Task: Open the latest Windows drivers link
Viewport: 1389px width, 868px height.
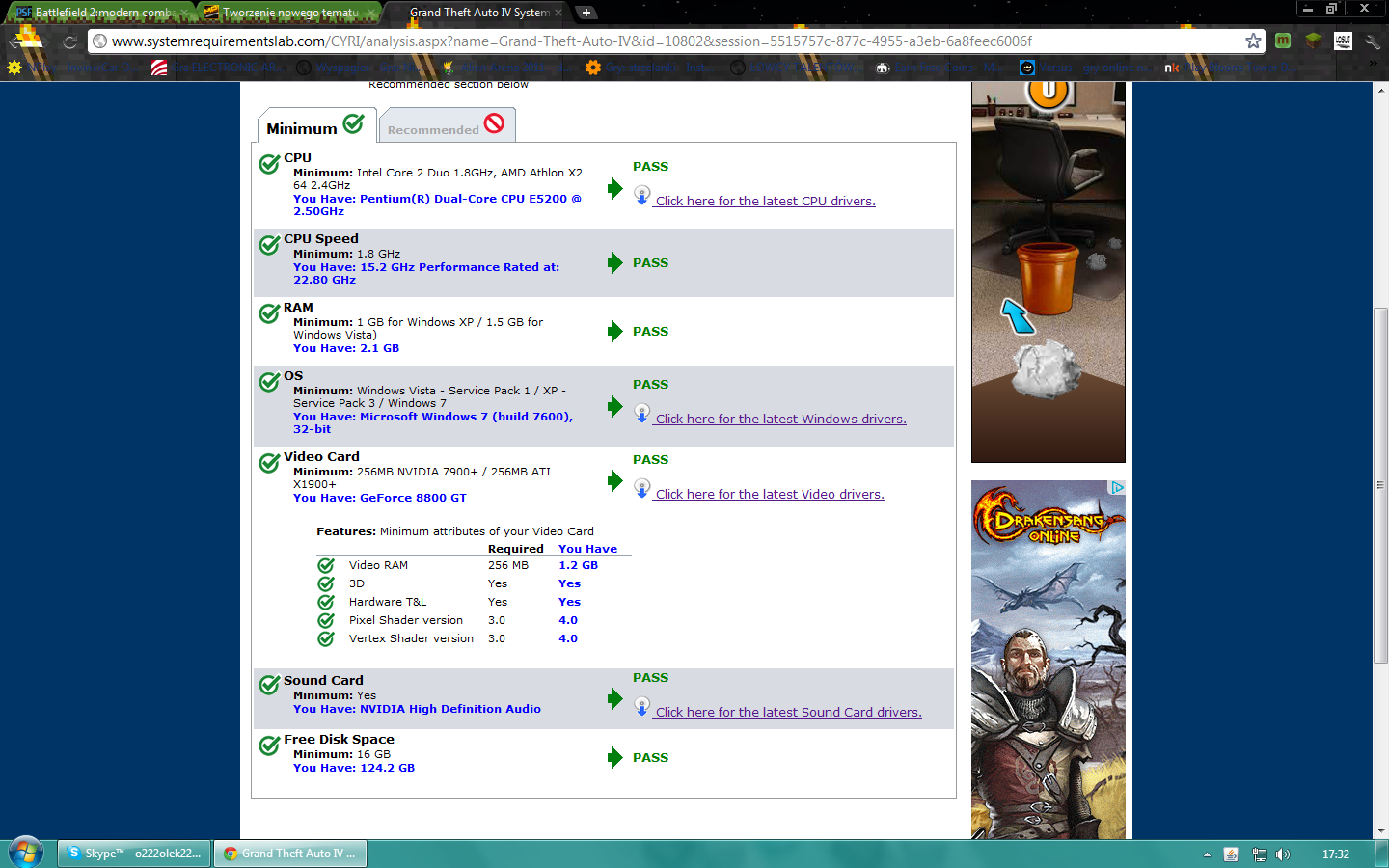Action: coord(780,420)
